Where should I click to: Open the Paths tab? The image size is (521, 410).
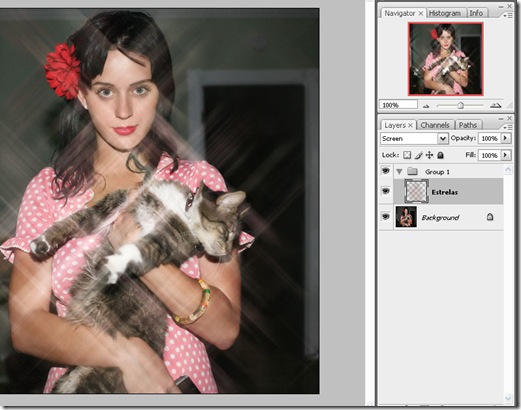coord(467,125)
